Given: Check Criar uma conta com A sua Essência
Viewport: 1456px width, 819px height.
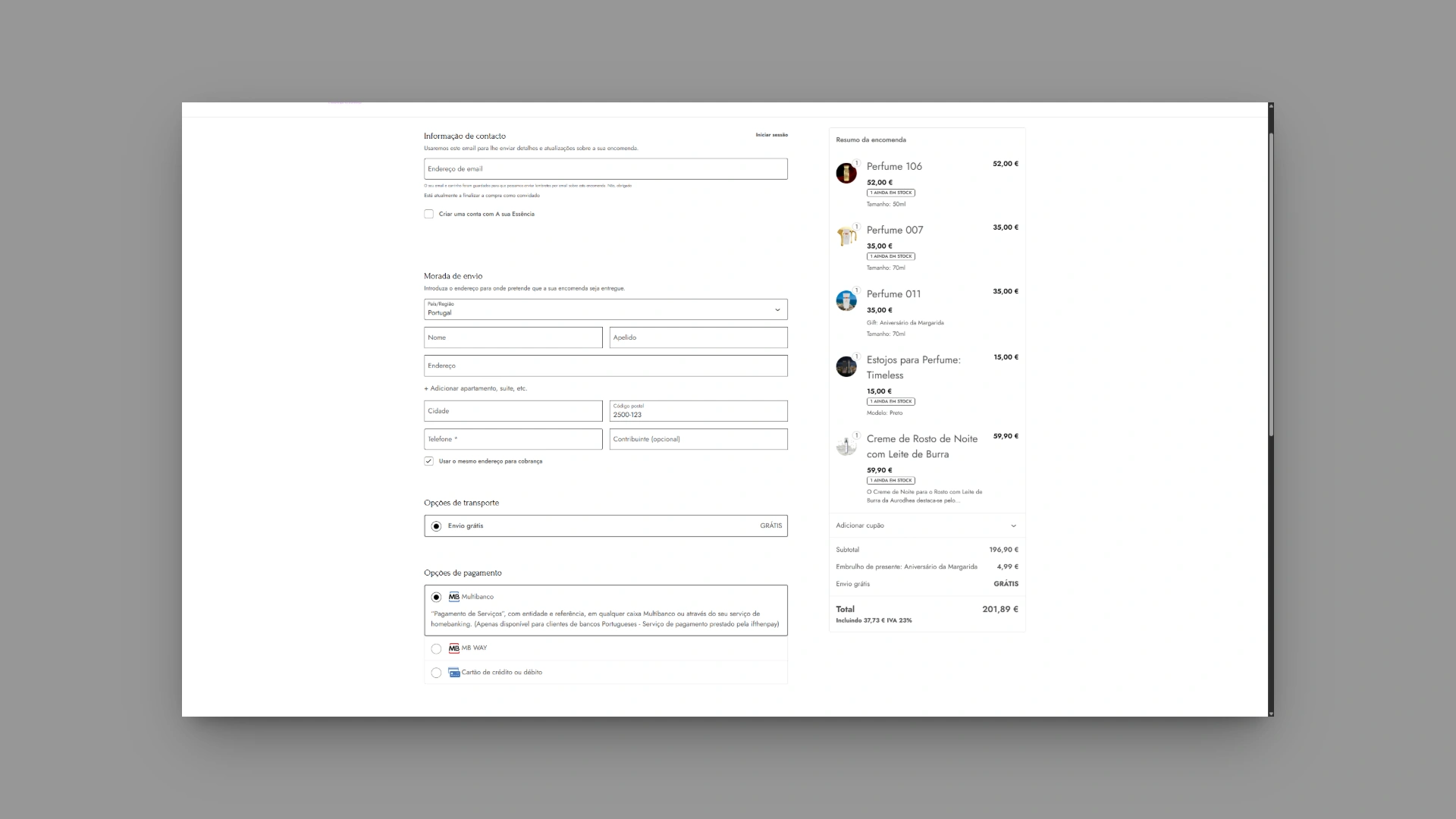Looking at the screenshot, I should 429,214.
